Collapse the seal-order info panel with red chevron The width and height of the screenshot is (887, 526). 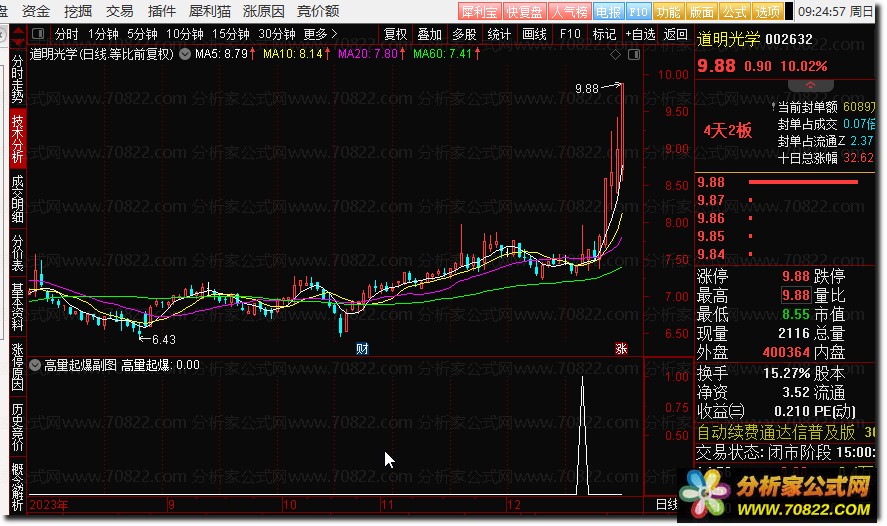click(811, 85)
